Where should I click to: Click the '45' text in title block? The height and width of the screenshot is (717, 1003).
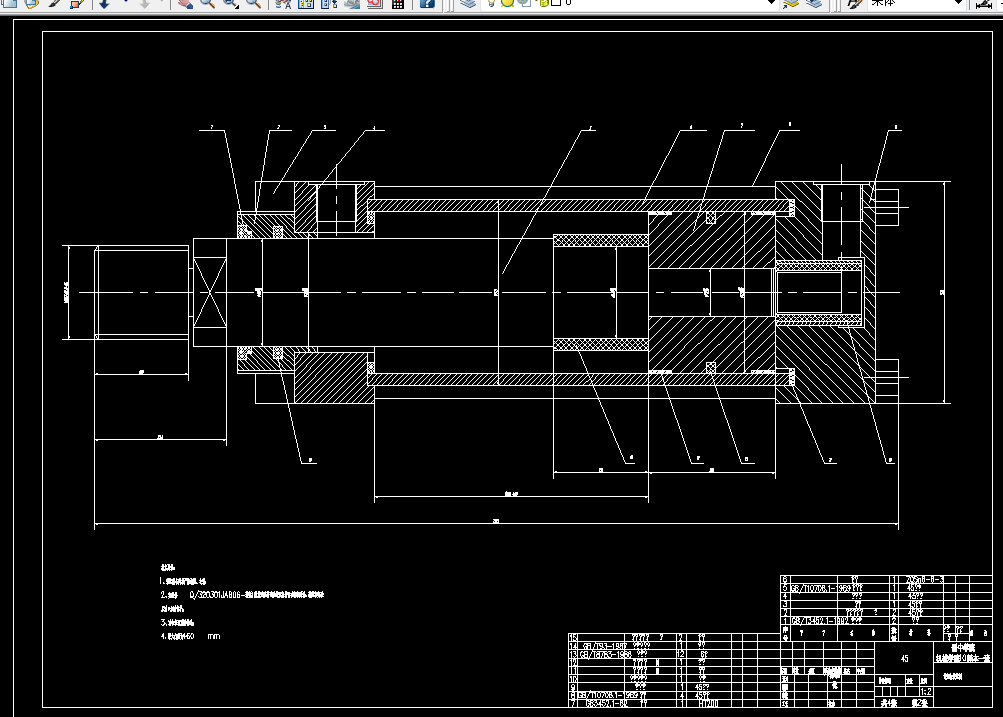point(904,659)
